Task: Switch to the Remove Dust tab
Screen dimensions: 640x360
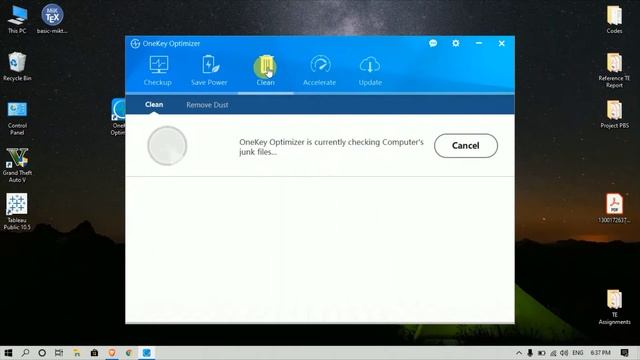Action: pos(207,105)
